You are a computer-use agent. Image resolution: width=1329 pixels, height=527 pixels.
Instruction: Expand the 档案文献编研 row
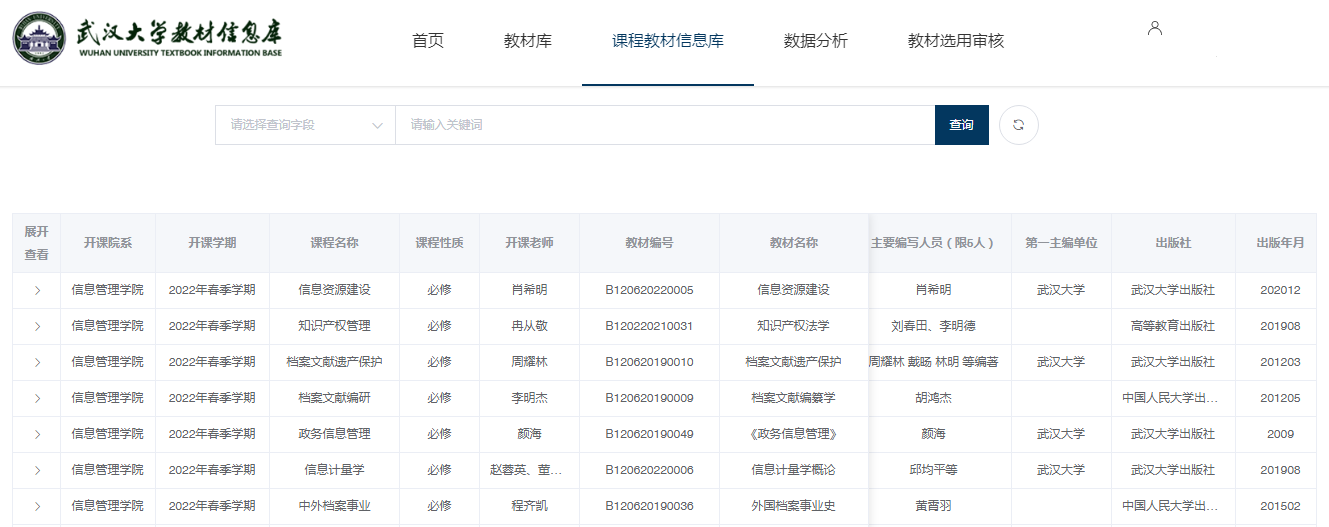pyautogui.click(x=37, y=398)
